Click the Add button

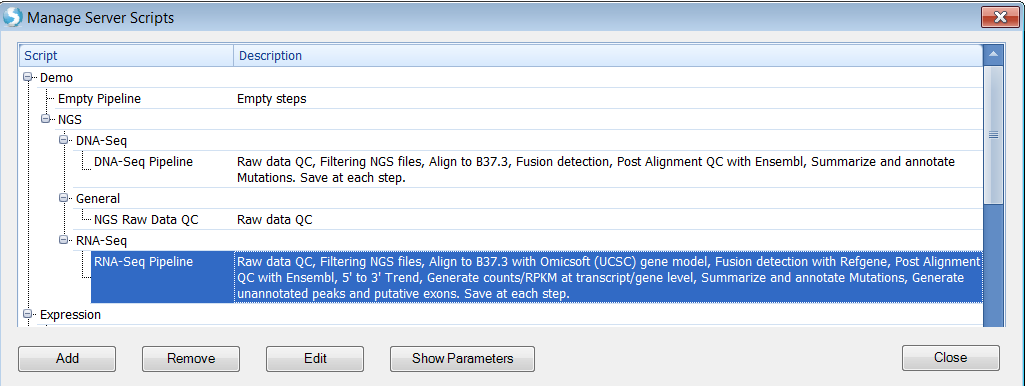pos(67,358)
